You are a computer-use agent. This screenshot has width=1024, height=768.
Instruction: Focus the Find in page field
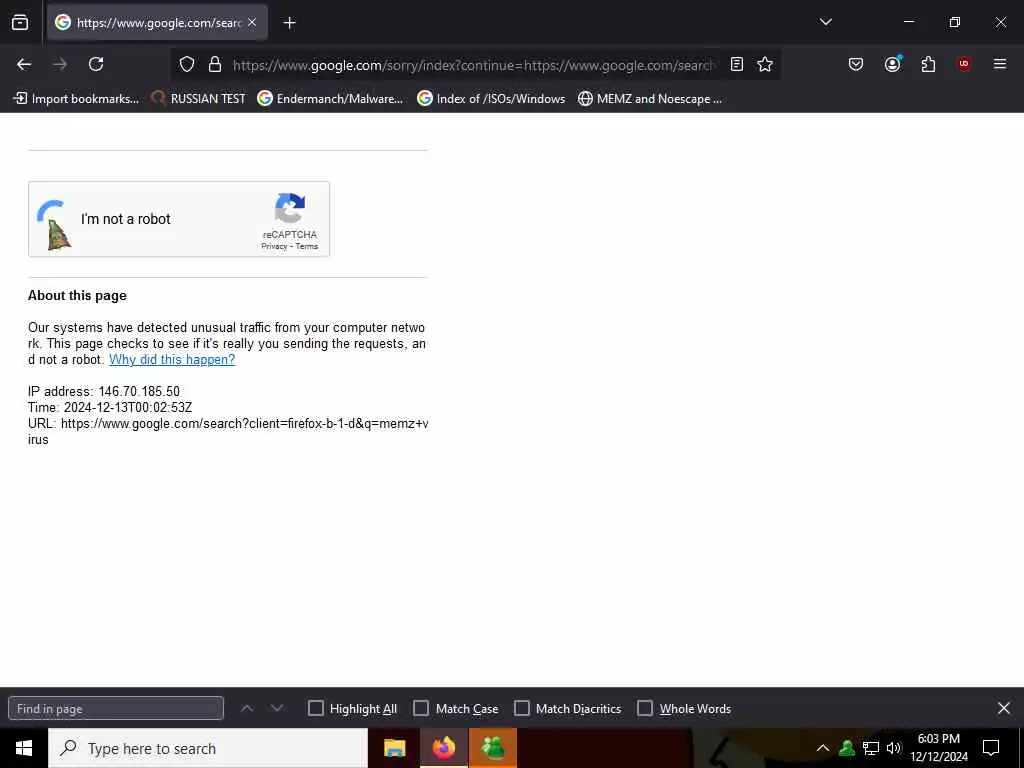pyautogui.click(x=116, y=709)
